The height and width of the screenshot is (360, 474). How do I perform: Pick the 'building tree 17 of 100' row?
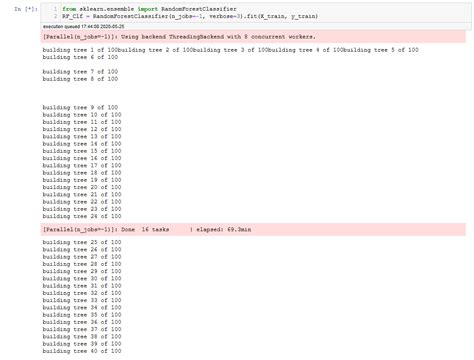82,166
